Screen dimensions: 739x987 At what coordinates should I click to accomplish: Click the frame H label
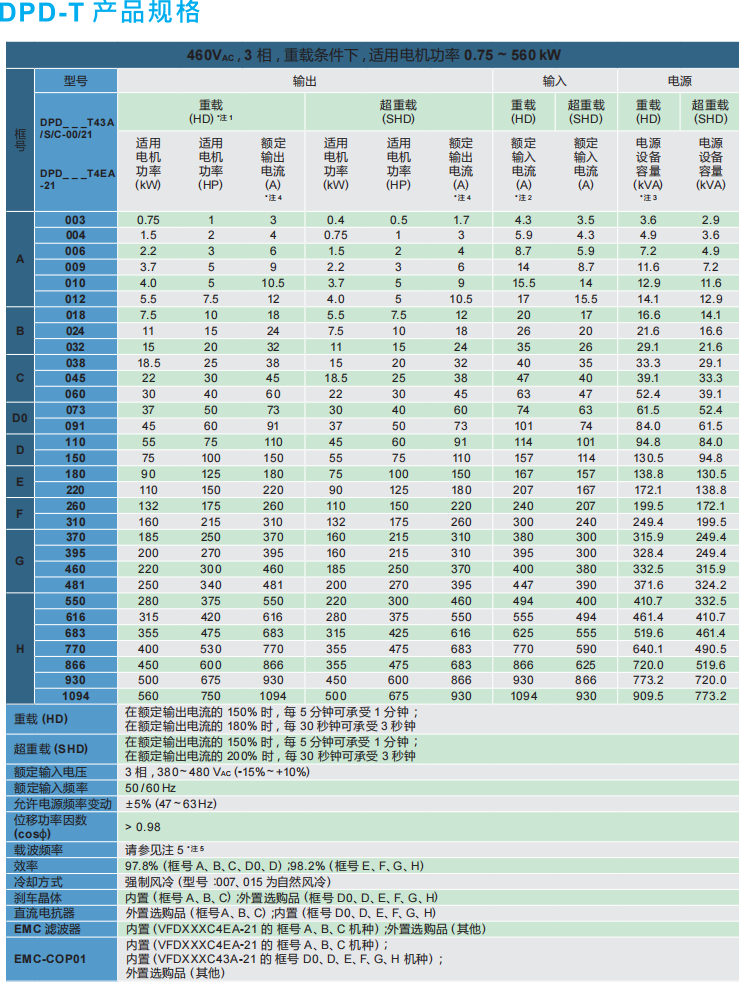[20, 648]
